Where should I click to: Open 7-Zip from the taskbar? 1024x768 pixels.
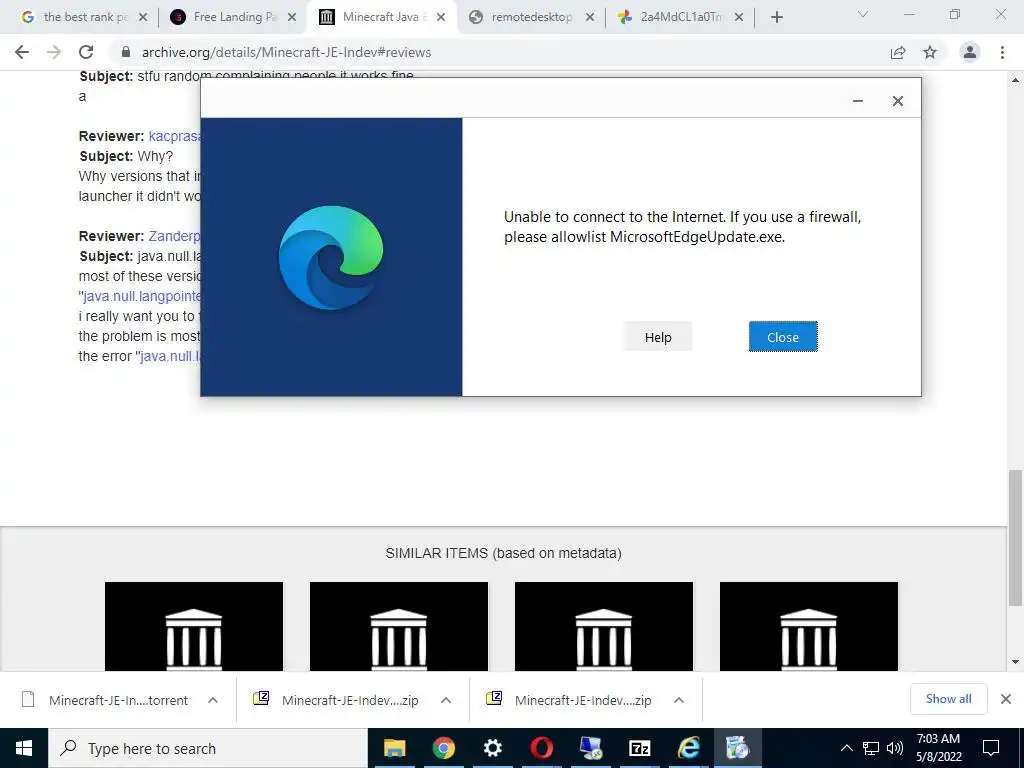pyautogui.click(x=639, y=748)
